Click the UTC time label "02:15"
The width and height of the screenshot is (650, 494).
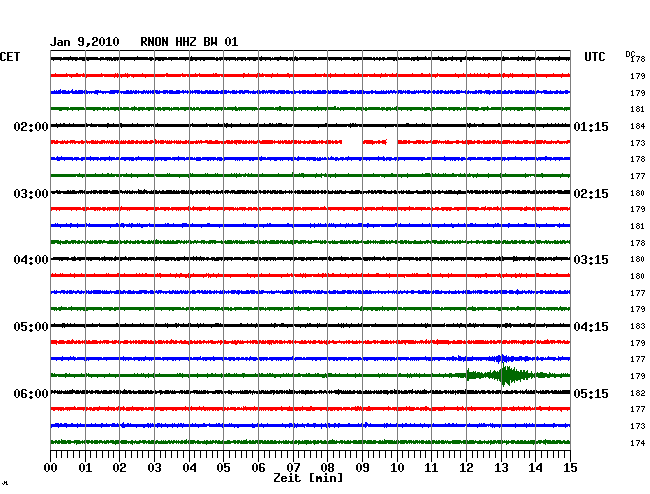[591, 194]
